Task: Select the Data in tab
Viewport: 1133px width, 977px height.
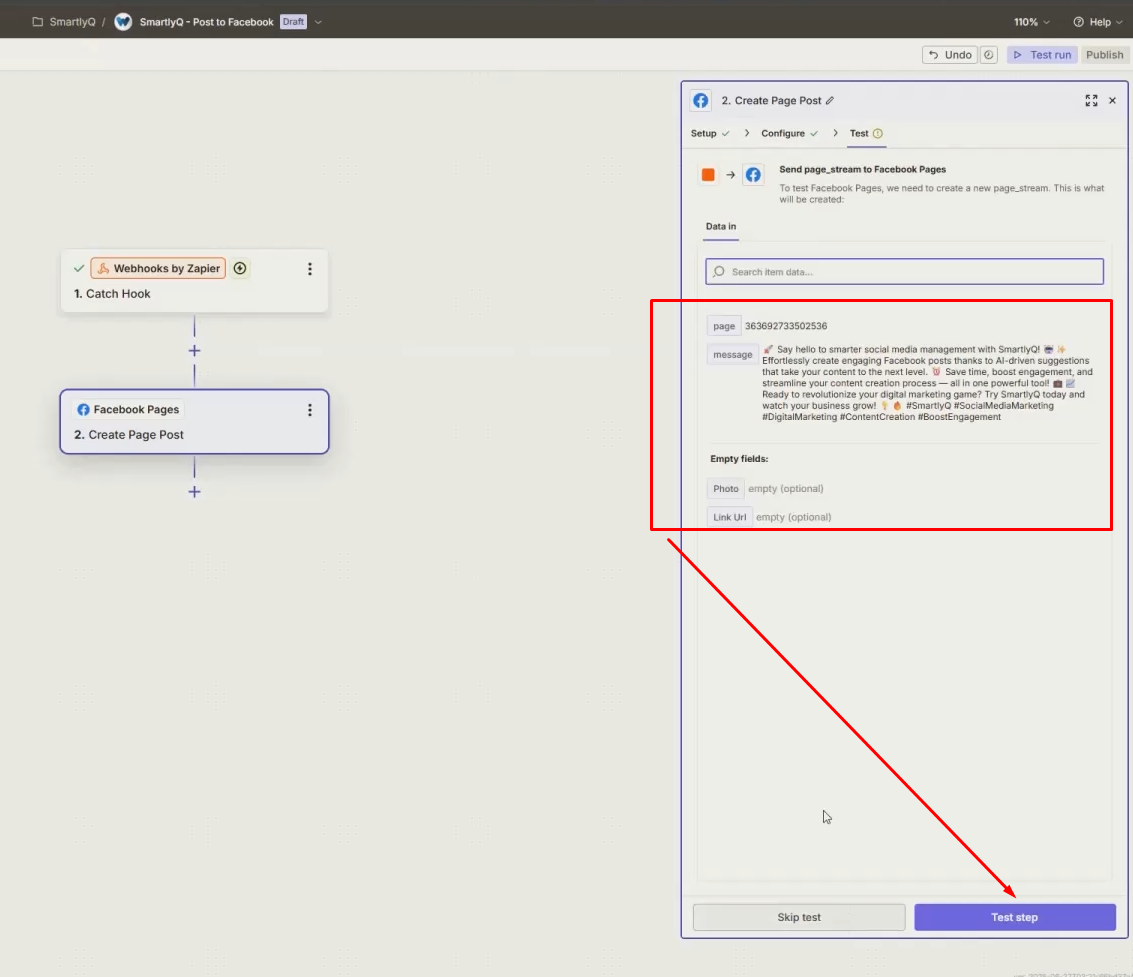Action: [x=720, y=226]
